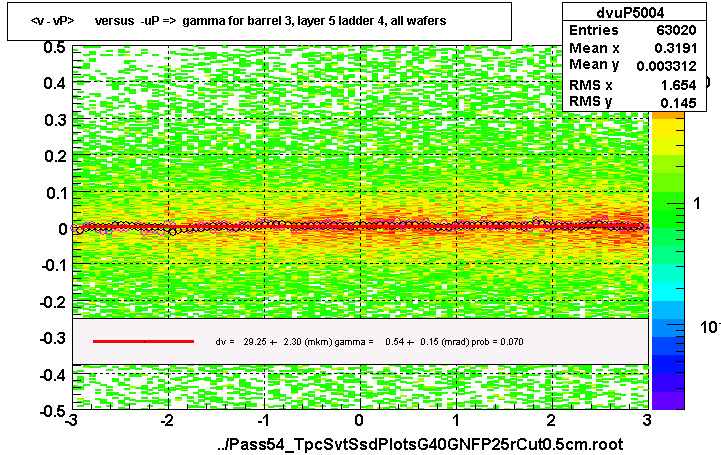
Task: Click the color scale label 1
Action: [x=697, y=203]
